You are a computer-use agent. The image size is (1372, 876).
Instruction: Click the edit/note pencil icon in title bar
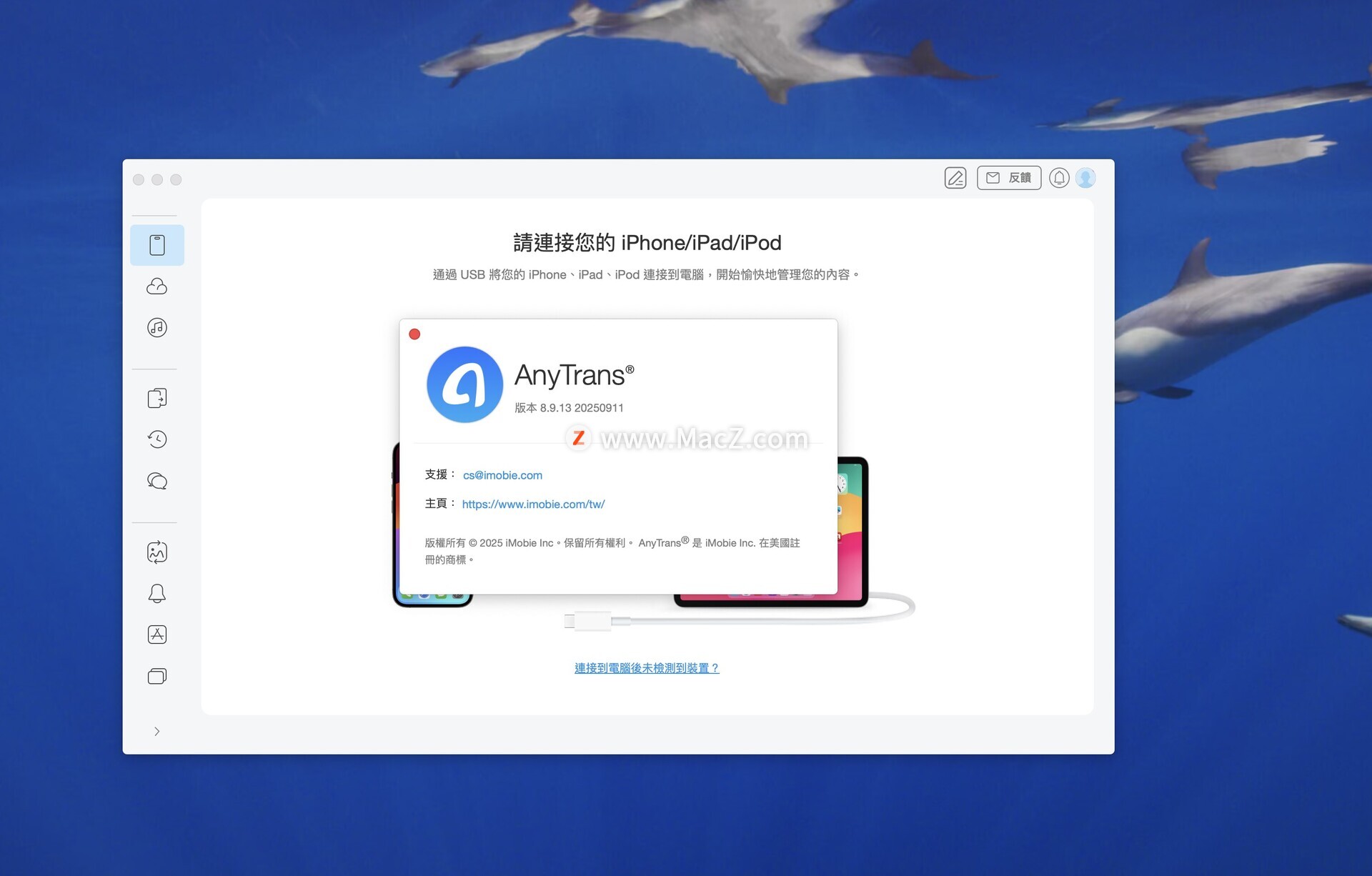[955, 178]
